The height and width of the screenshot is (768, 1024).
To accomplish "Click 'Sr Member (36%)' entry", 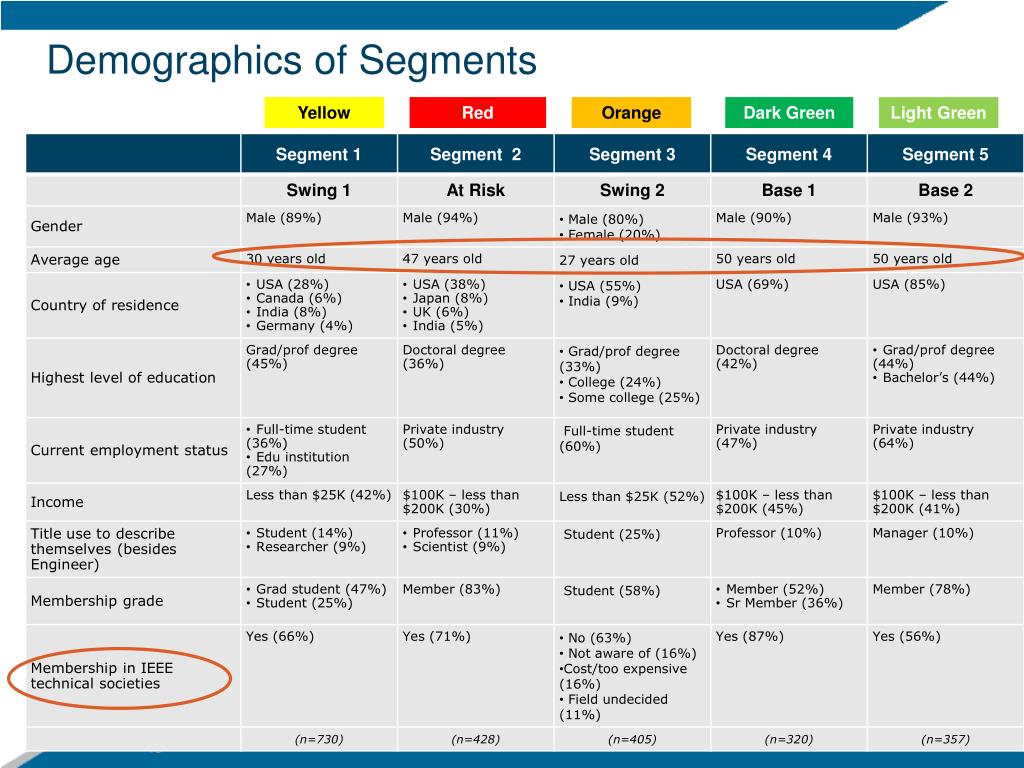I will pos(780,603).
